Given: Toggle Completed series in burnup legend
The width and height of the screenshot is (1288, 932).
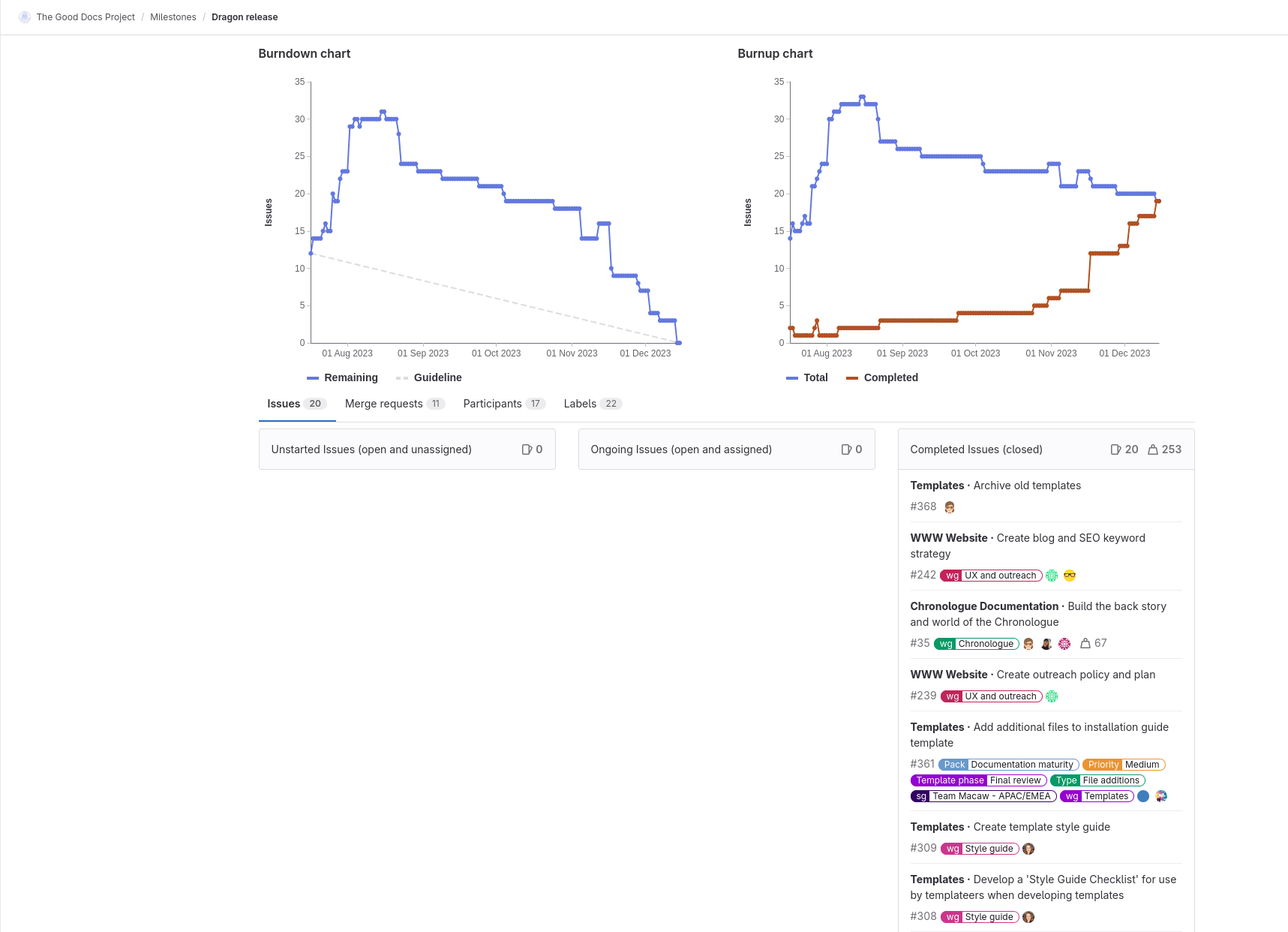Looking at the screenshot, I should coord(882,377).
